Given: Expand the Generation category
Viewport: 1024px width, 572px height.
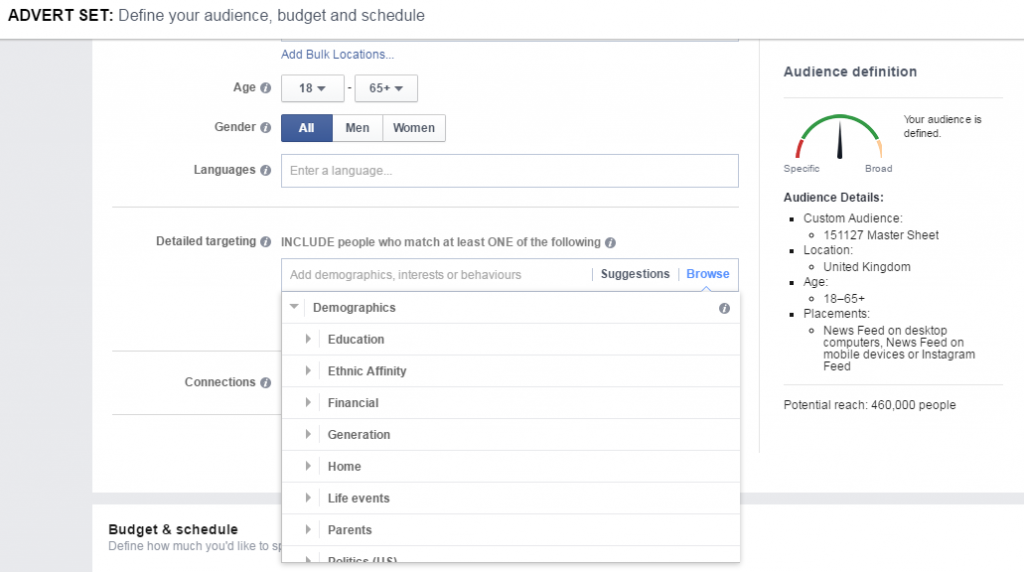Looking at the screenshot, I should 308,434.
